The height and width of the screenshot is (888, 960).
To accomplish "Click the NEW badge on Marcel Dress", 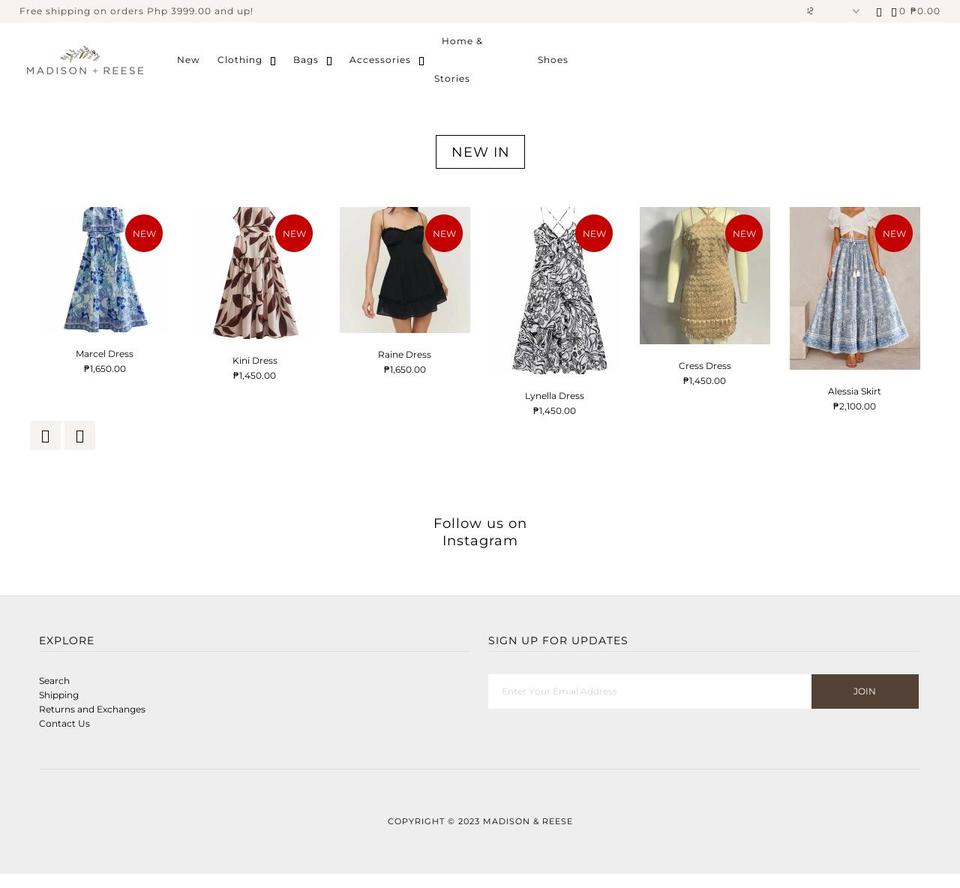I will point(144,233).
